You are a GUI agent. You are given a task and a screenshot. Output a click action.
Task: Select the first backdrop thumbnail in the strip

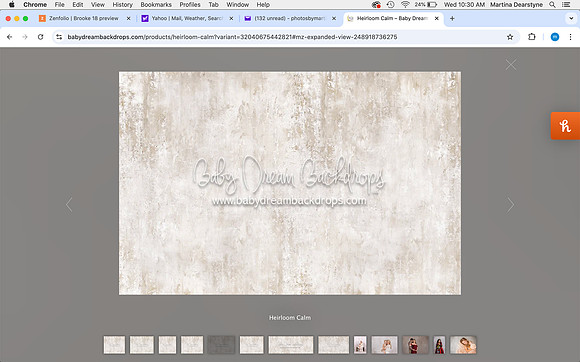[x=114, y=345]
